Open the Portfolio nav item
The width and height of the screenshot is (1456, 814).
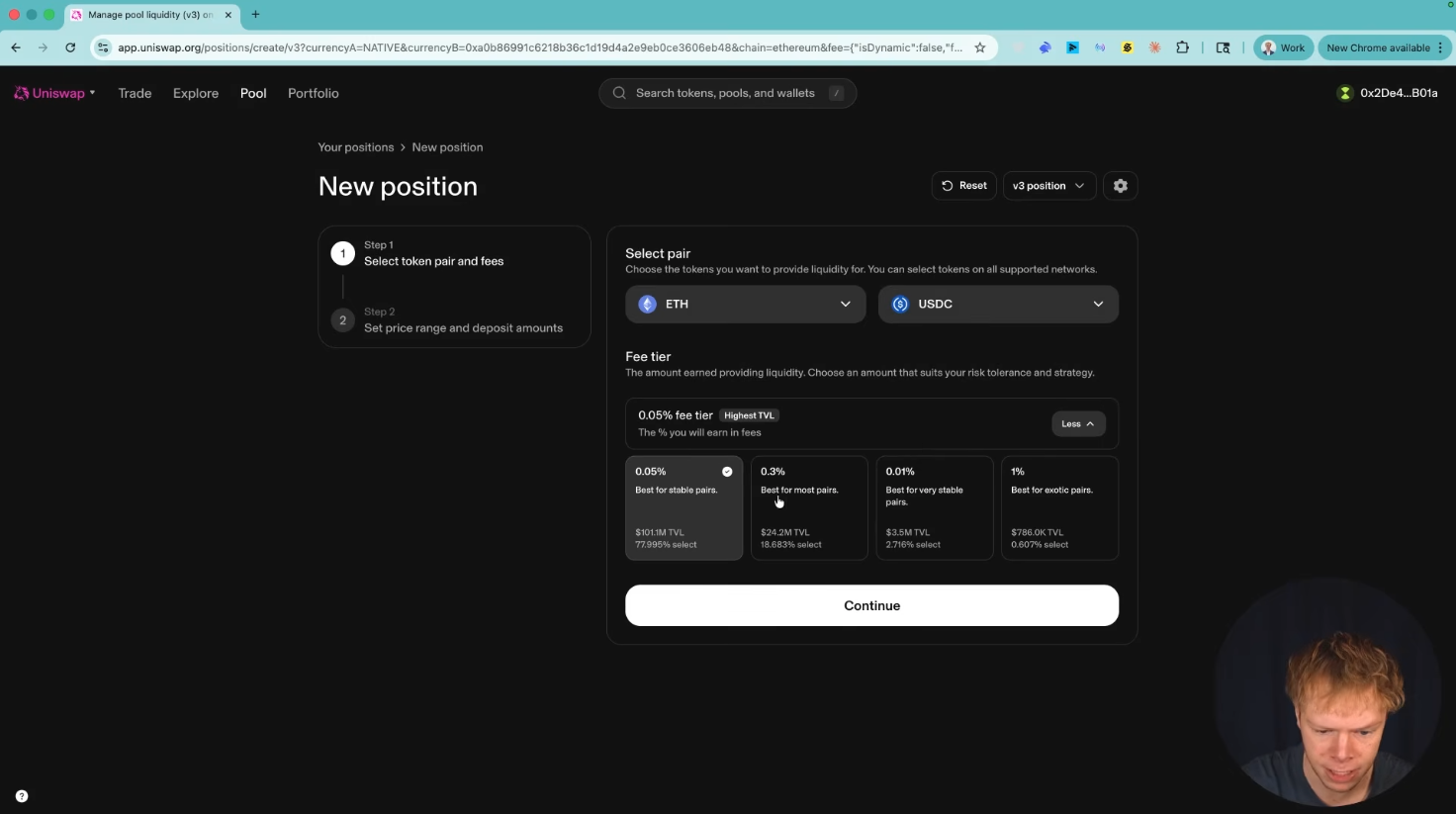314,93
